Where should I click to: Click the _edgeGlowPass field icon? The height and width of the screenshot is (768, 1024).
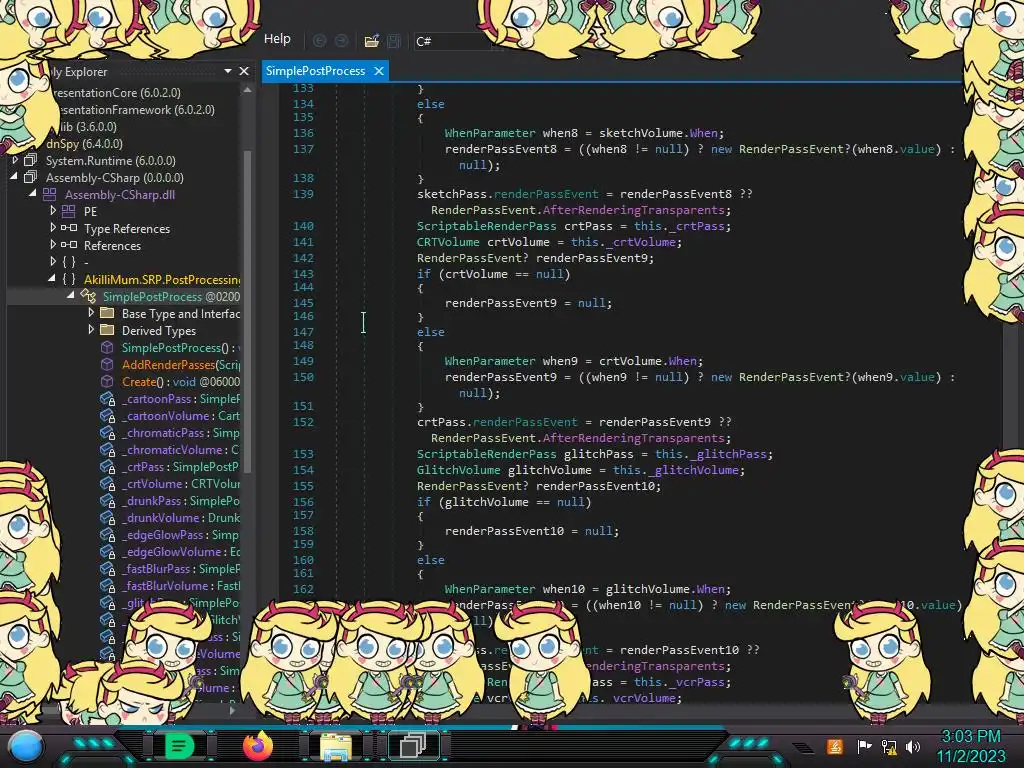click(108, 534)
